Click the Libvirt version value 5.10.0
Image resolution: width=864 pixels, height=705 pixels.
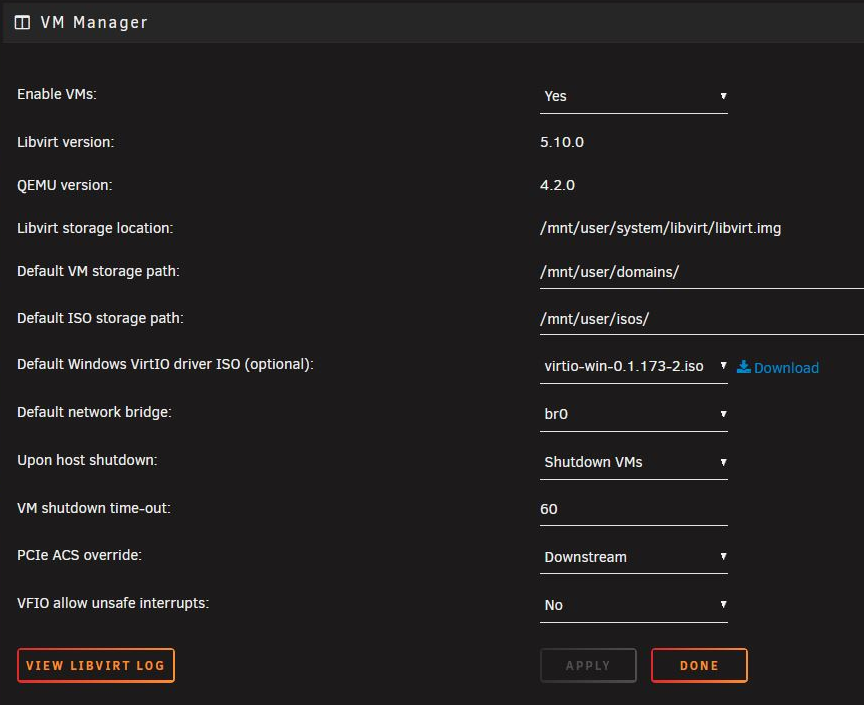tap(561, 142)
